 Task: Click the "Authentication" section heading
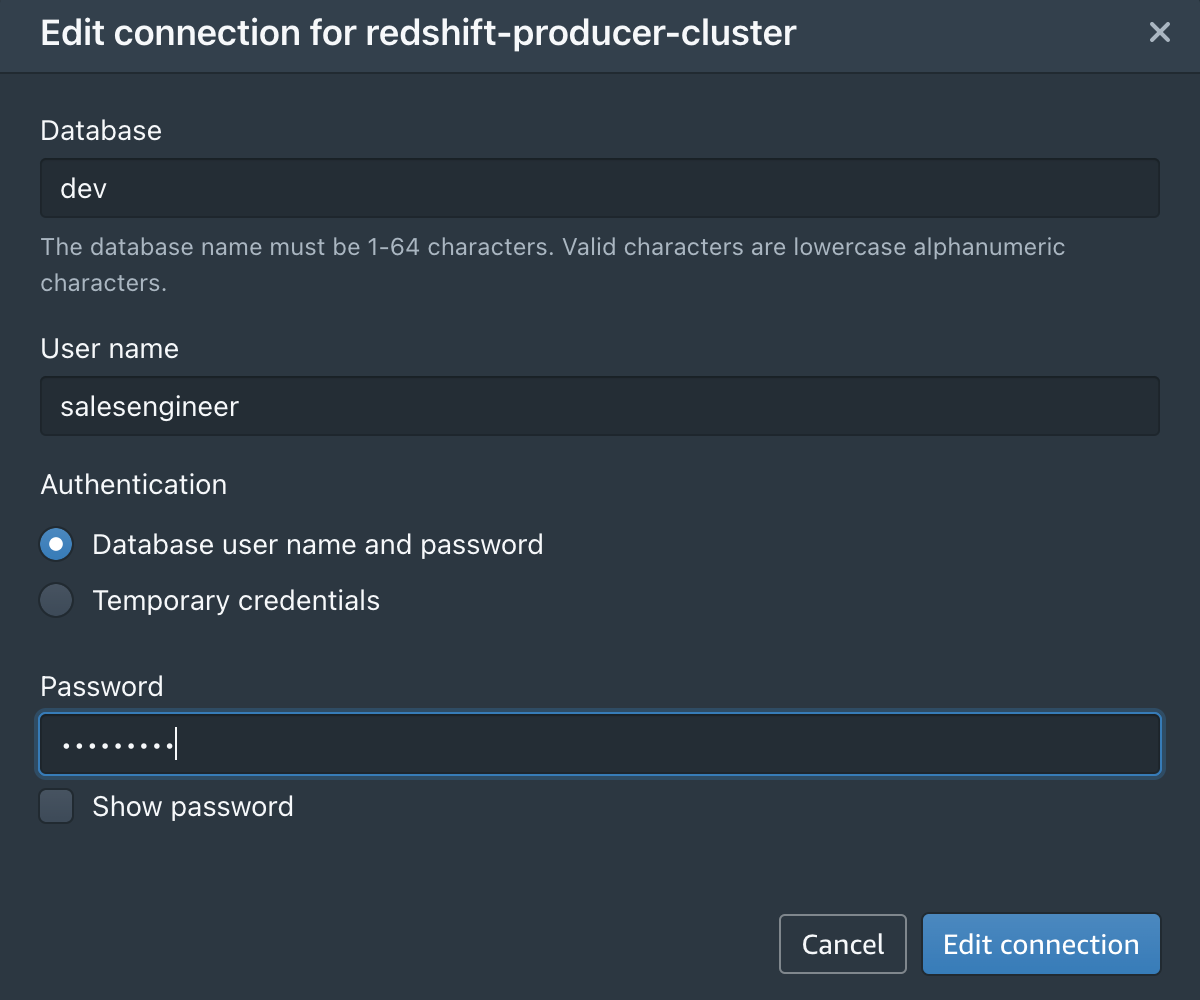click(134, 485)
